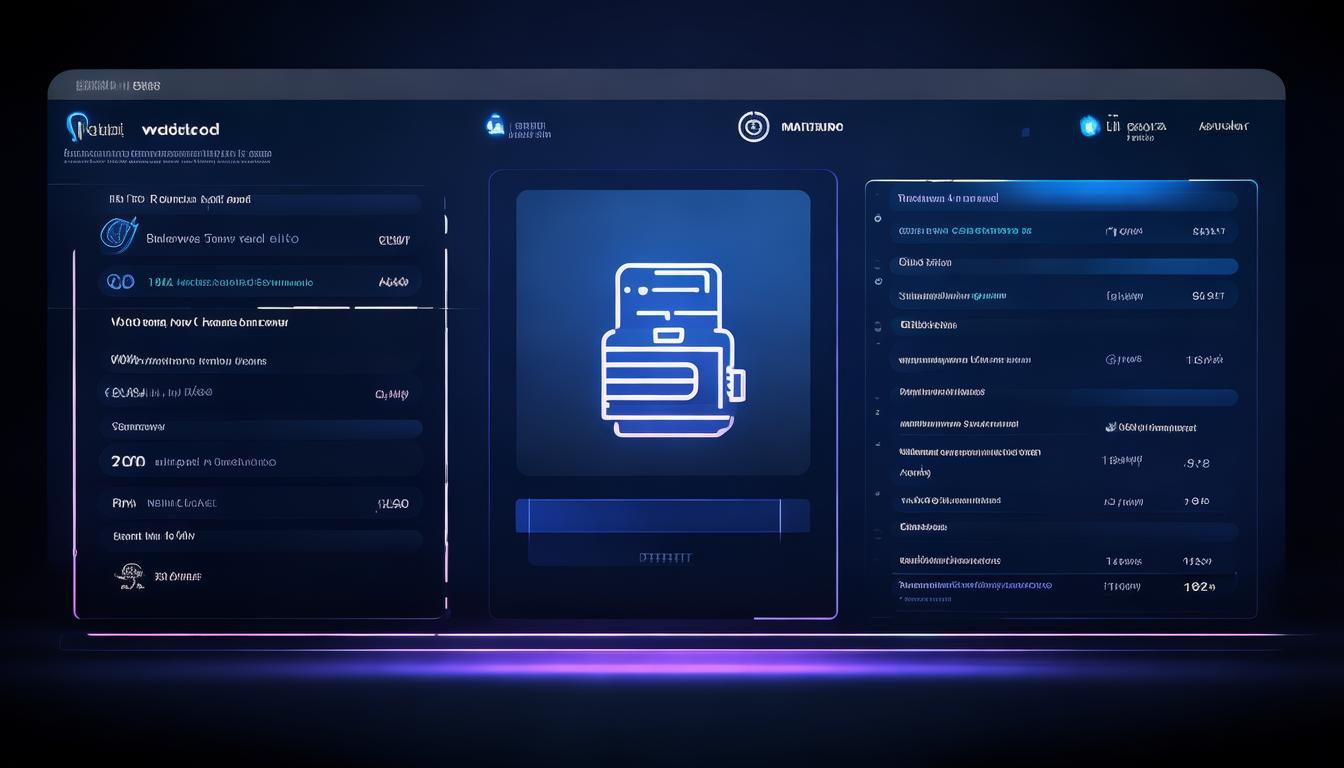Open the cyan highlighted link in right panel's first row

pyautogui.click(x=964, y=231)
